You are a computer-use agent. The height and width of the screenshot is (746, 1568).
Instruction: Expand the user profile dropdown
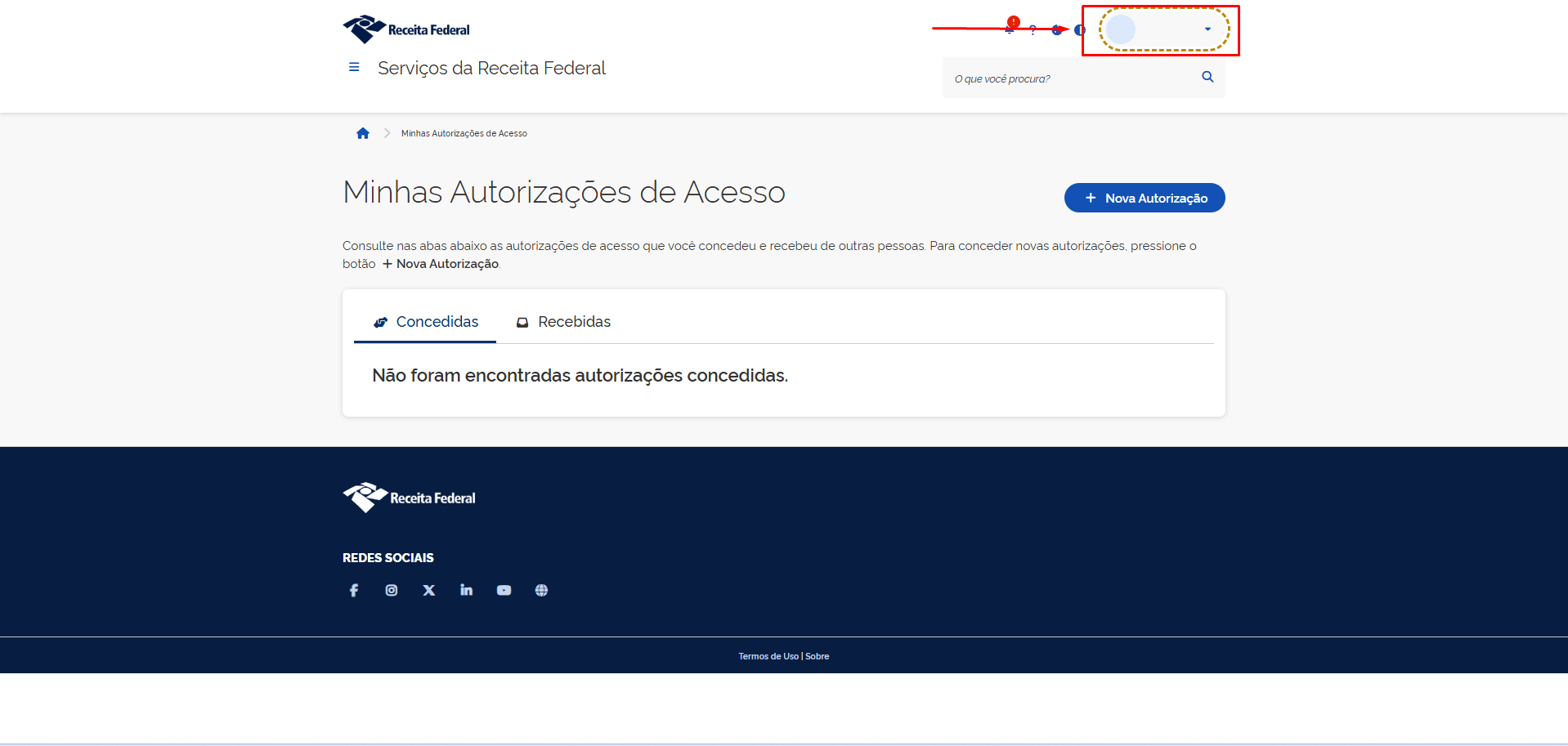click(1164, 29)
